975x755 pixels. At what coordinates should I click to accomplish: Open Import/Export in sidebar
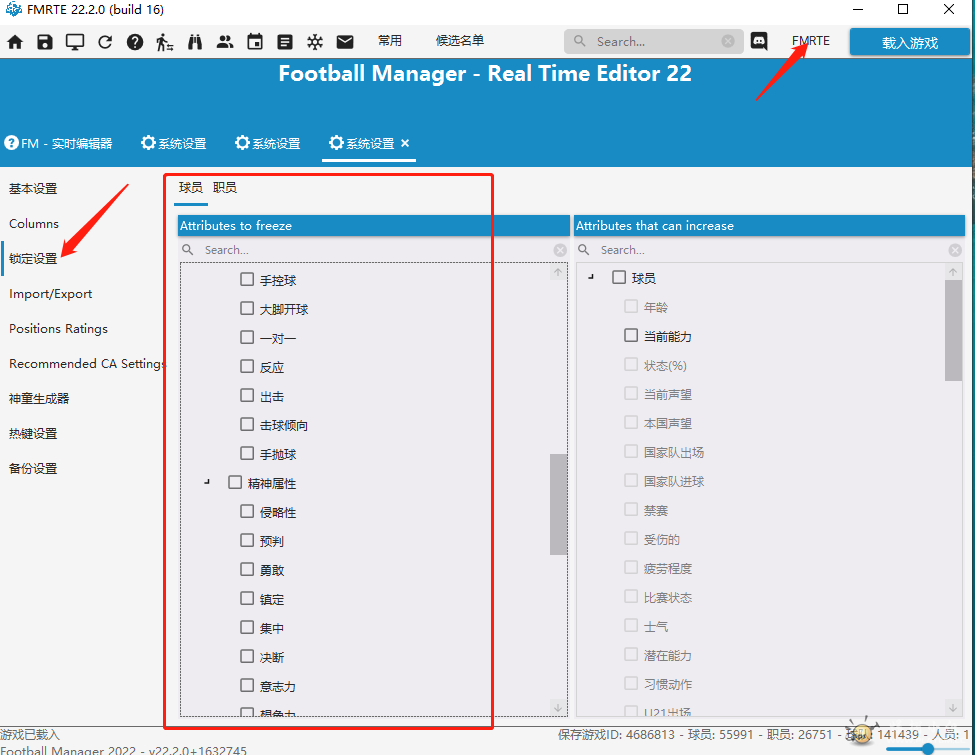pos(50,294)
